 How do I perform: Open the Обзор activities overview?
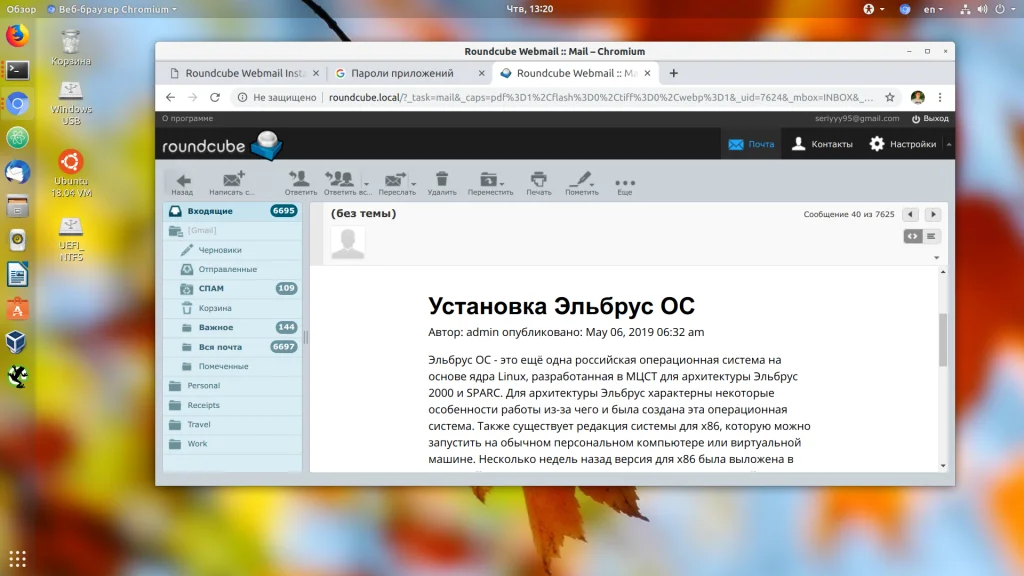click(21, 9)
